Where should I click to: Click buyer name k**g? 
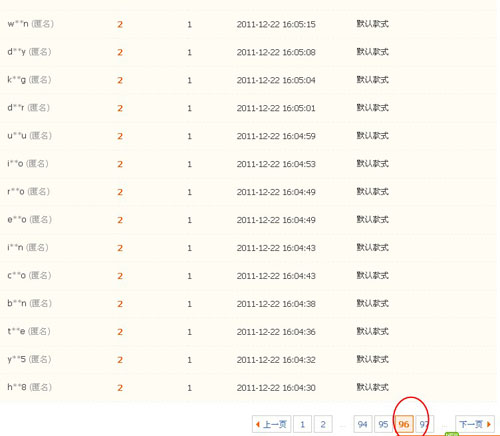(17, 80)
